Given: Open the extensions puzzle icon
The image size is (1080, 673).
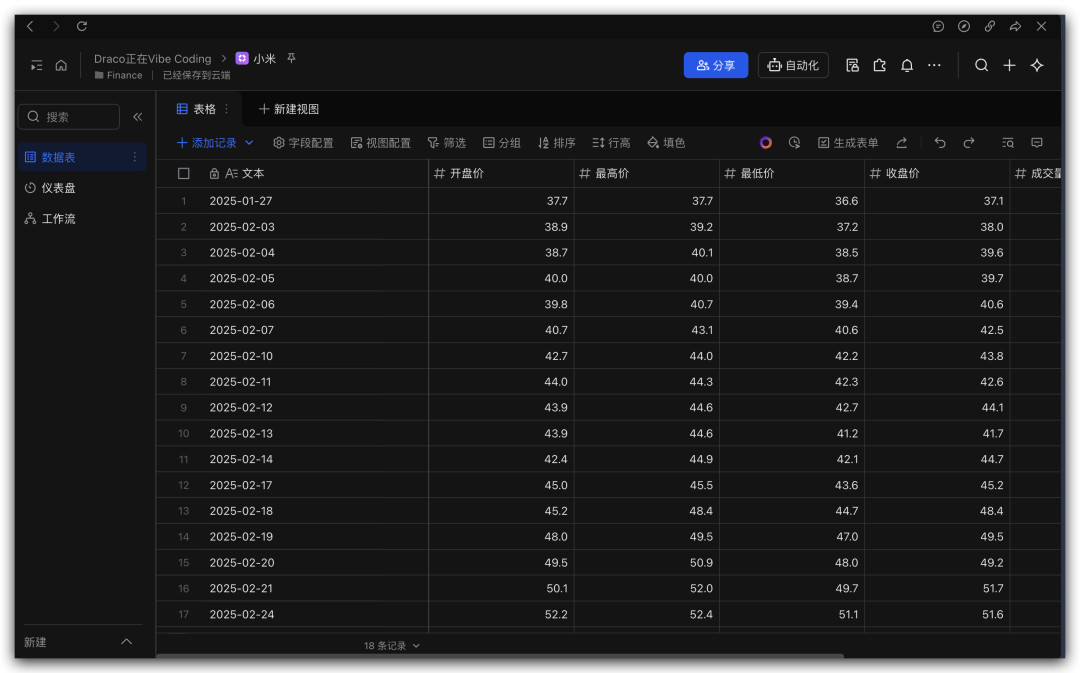Looking at the screenshot, I should pos(880,65).
